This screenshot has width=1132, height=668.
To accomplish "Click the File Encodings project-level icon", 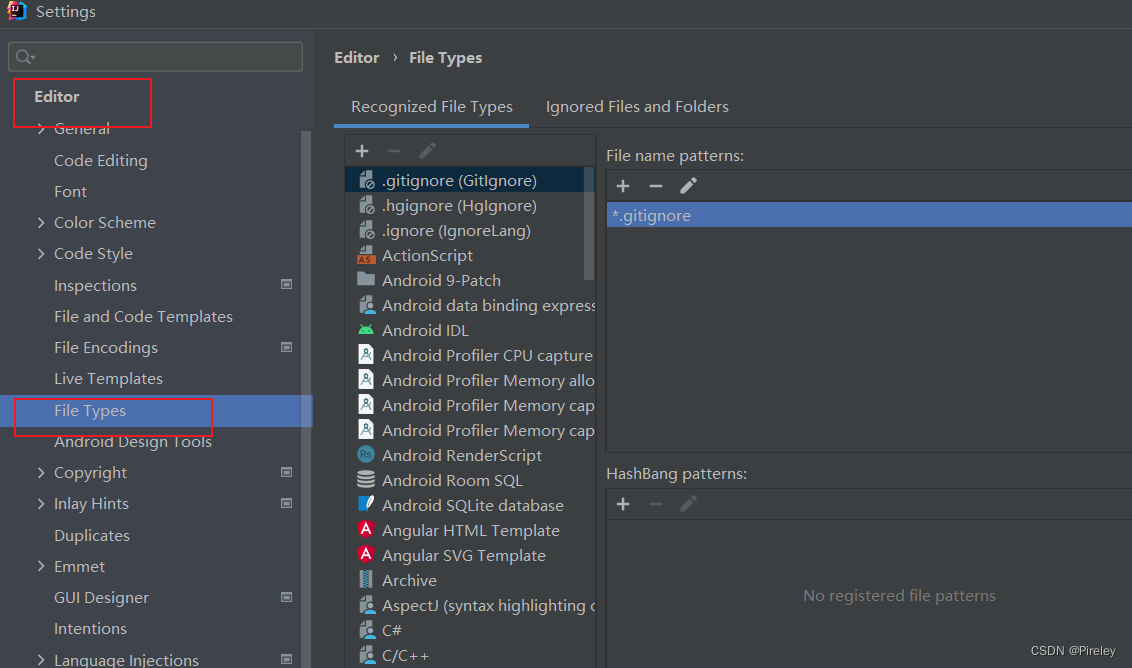I will click(287, 347).
